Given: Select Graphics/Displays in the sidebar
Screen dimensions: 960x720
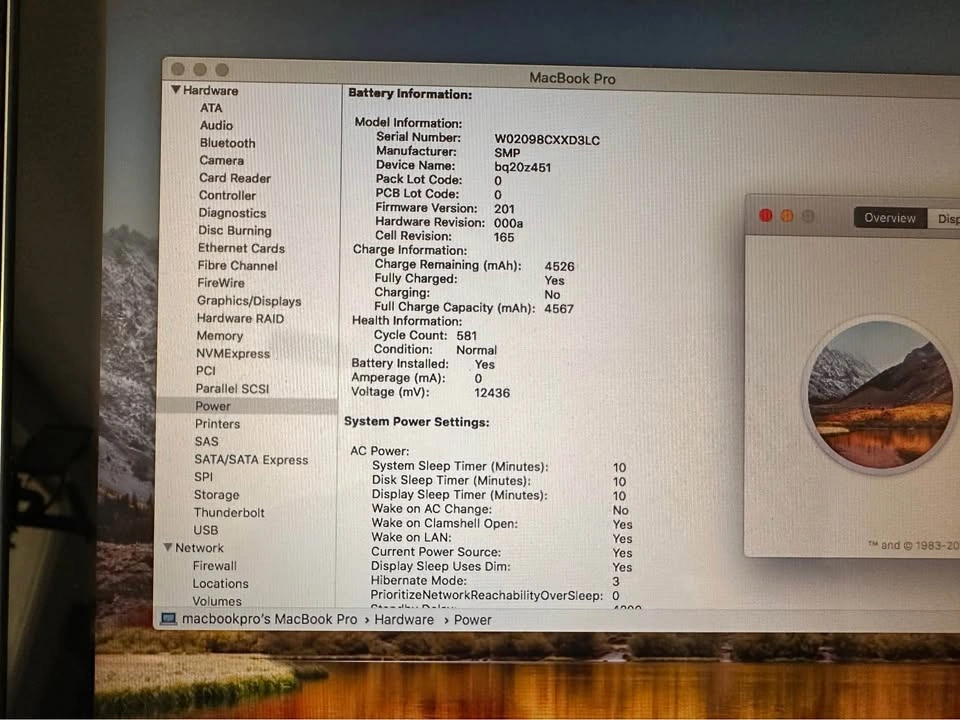Looking at the screenshot, I should pos(249,301).
